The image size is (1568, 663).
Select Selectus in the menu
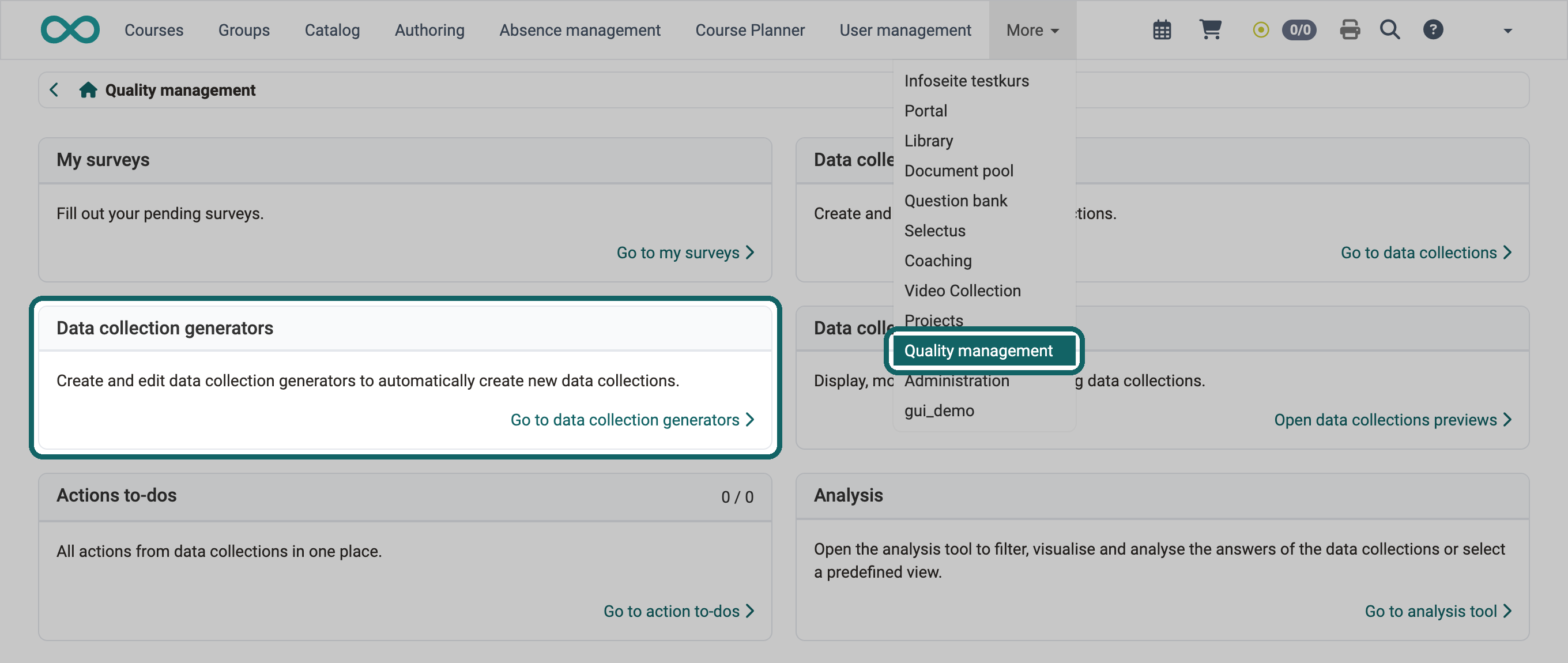tap(984, 231)
